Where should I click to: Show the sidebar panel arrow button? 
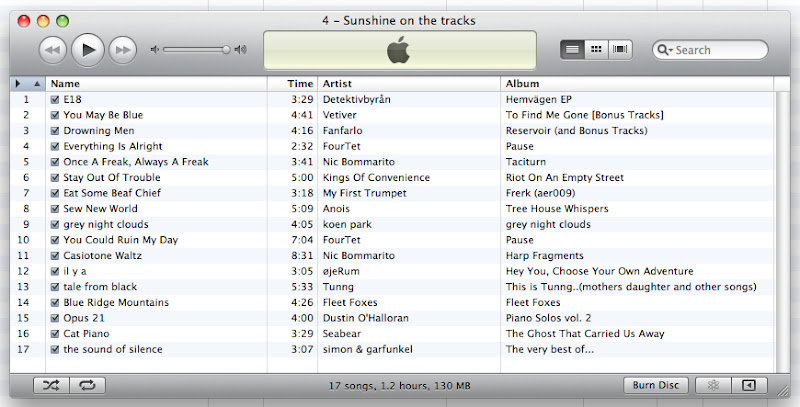point(749,385)
